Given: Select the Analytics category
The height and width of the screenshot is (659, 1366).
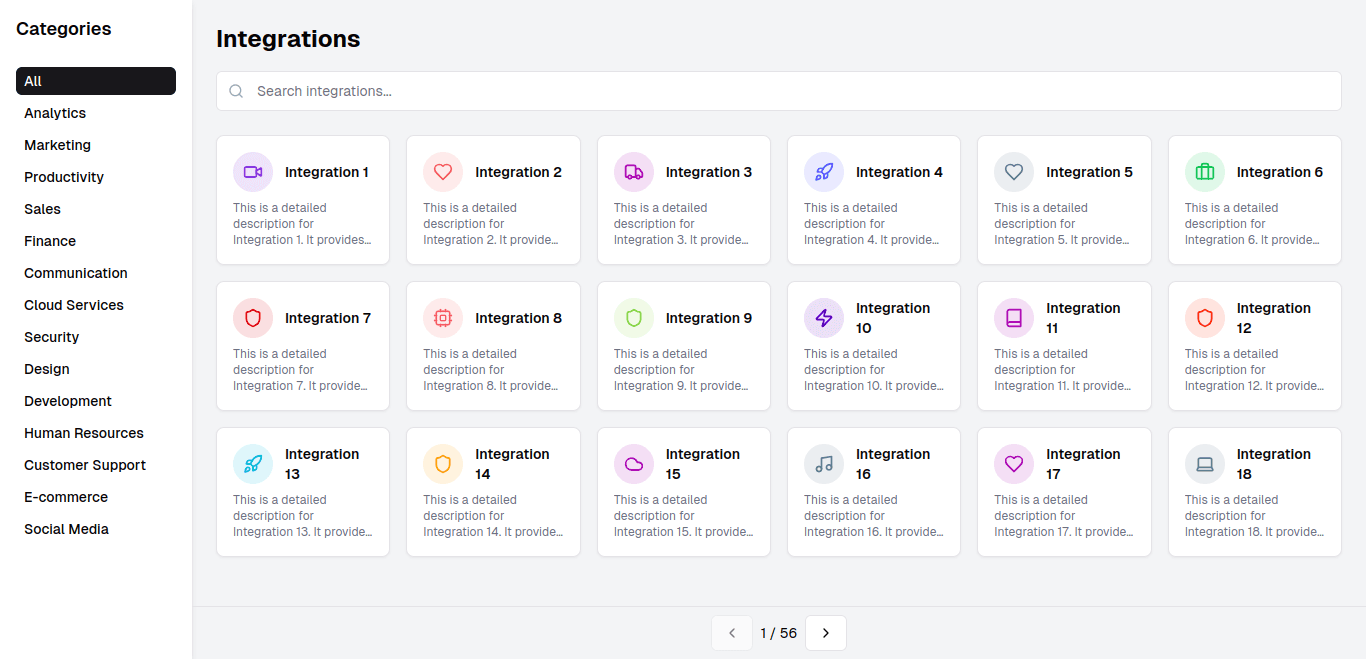Looking at the screenshot, I should click(x=55, y=113).
